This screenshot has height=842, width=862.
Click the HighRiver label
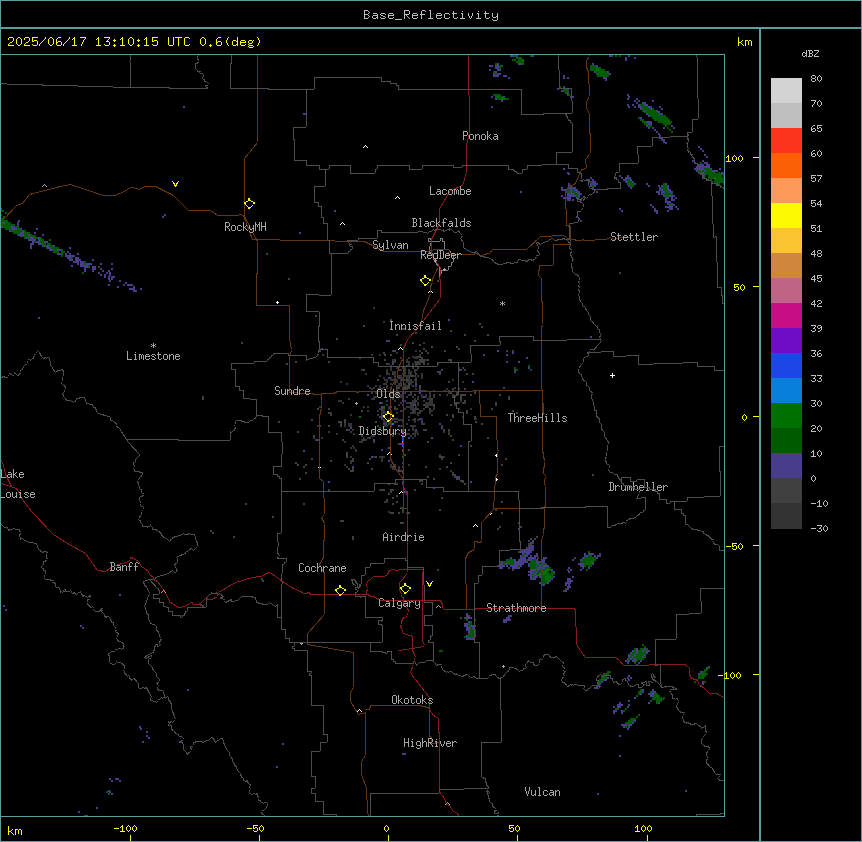coord(430,743)
